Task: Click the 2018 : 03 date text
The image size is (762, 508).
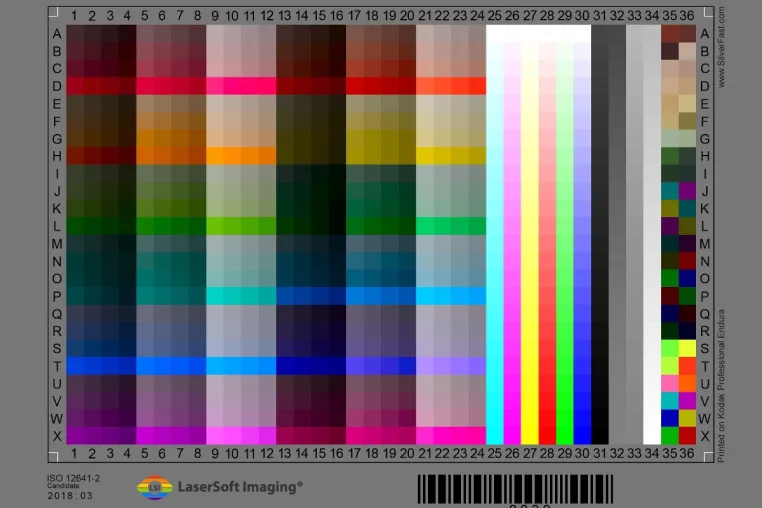Action: coord(69,496)
